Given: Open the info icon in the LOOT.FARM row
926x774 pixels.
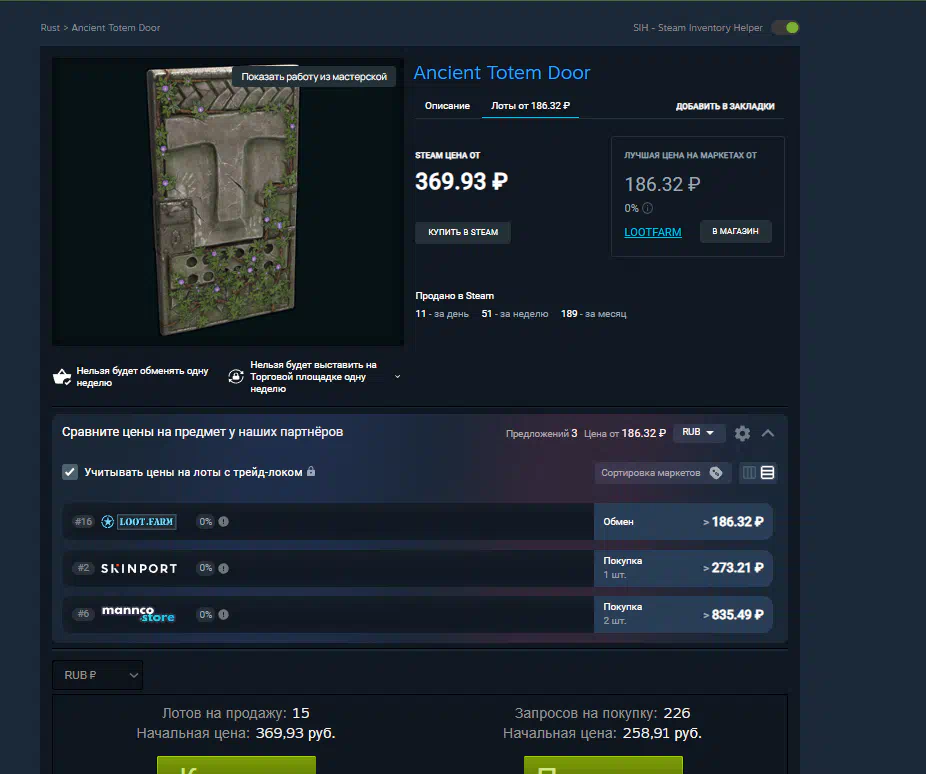Looking at the screenshot, I should pyautogui.click(x=223, y=521).
